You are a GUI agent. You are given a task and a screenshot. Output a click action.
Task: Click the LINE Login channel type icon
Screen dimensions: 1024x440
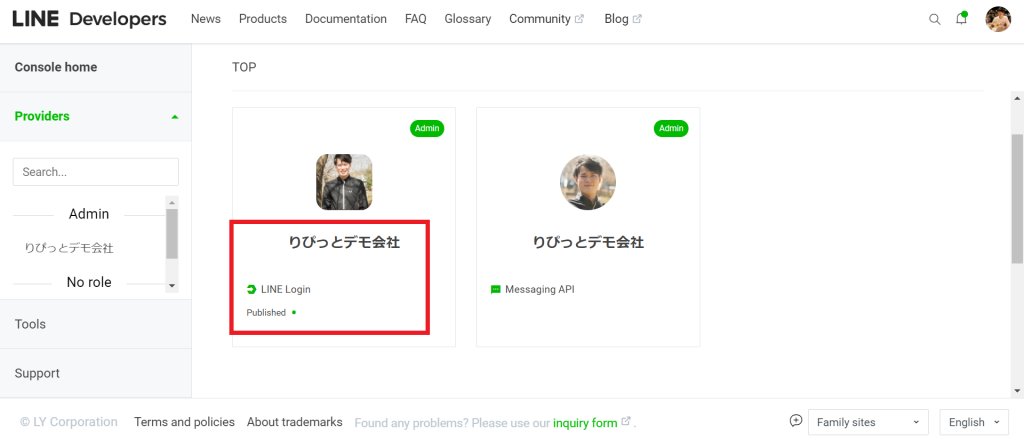[x=251, y=289]
